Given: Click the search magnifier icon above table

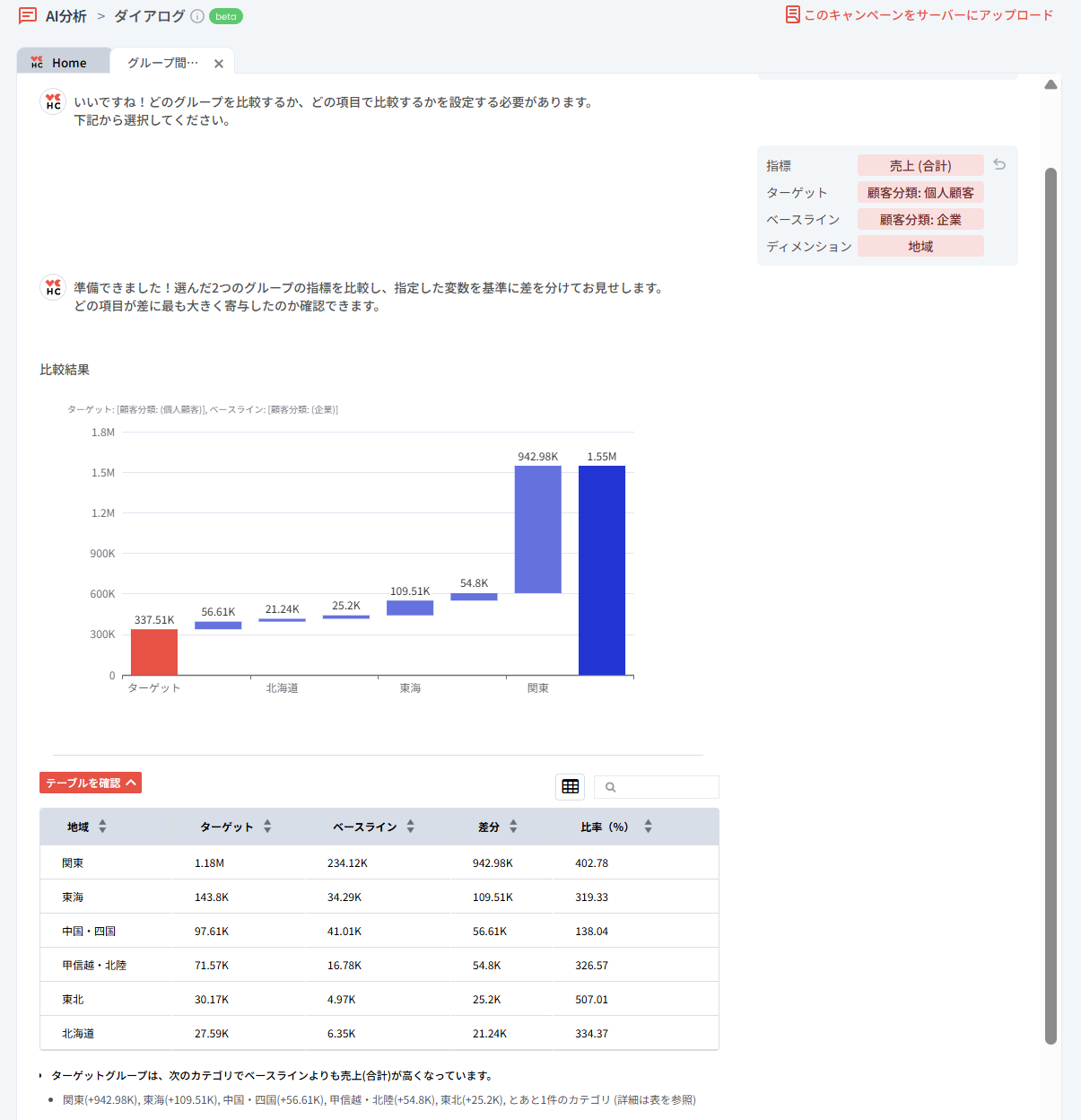Looking at the screenshot, I should (x=611, y=788).
